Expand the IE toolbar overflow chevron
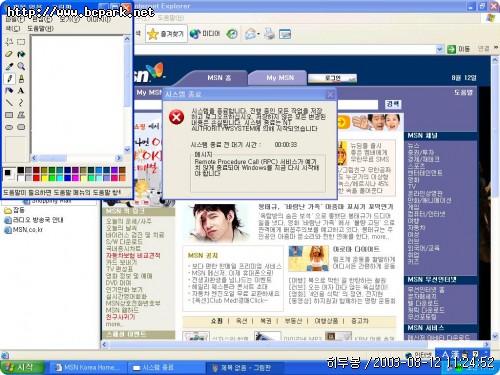Viewport: 500px width, 375px height. pos(495,48)
